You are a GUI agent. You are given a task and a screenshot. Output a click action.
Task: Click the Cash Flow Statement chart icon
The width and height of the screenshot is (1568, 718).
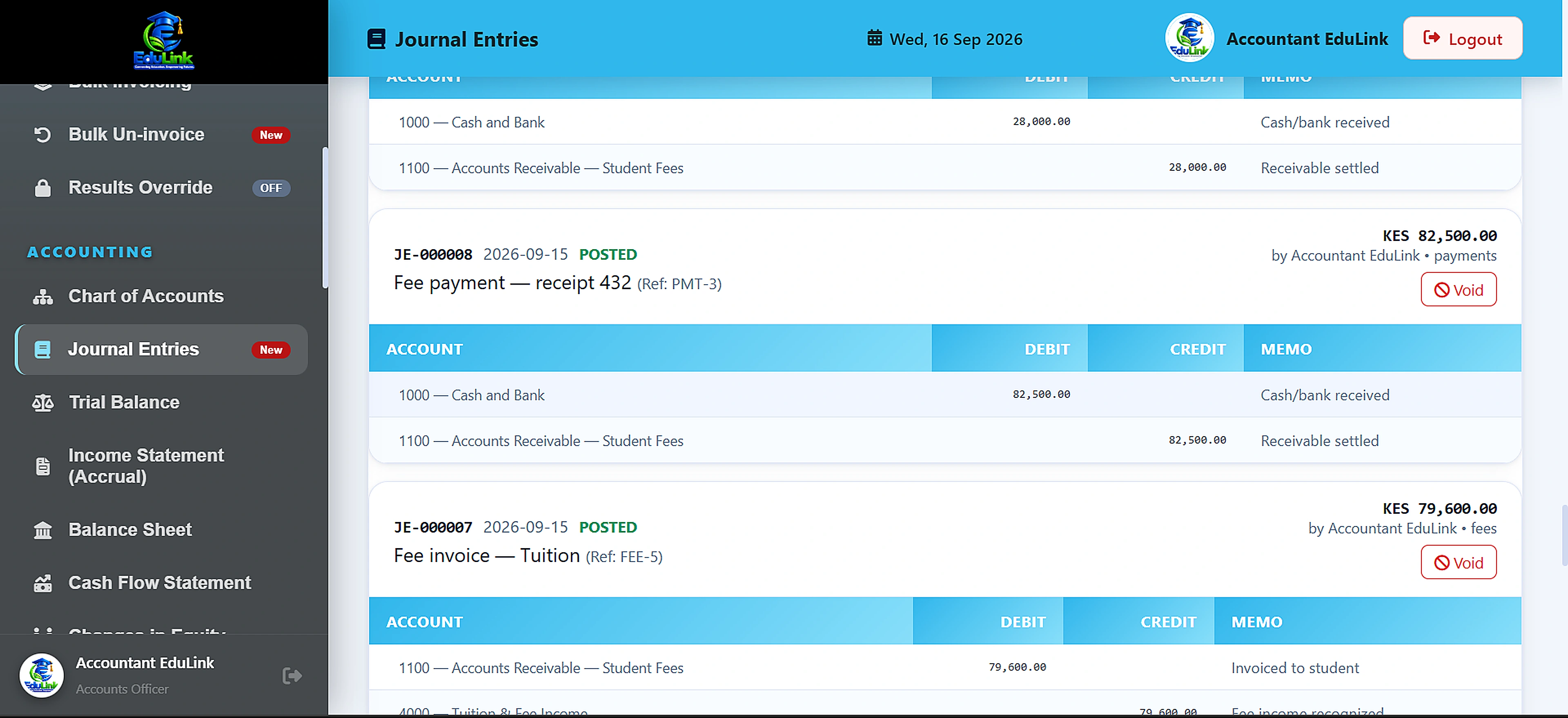(42, 583)
